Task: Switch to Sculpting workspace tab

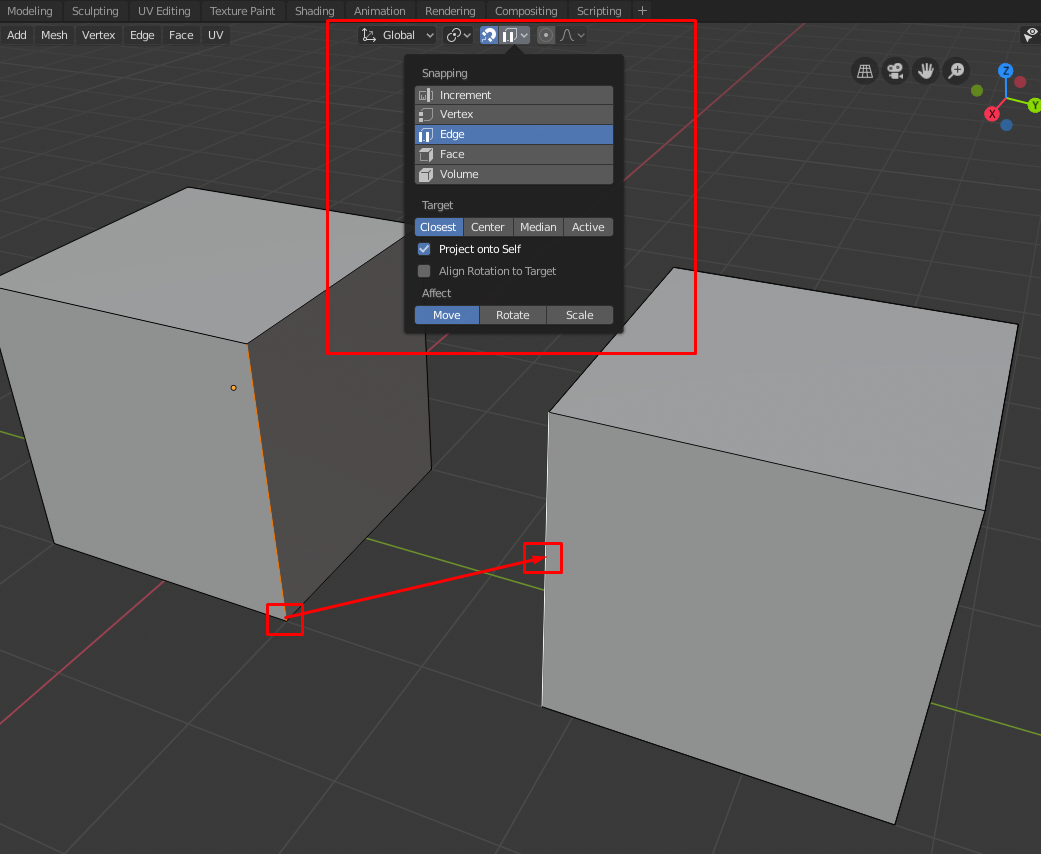Action: tap(95, 11)
